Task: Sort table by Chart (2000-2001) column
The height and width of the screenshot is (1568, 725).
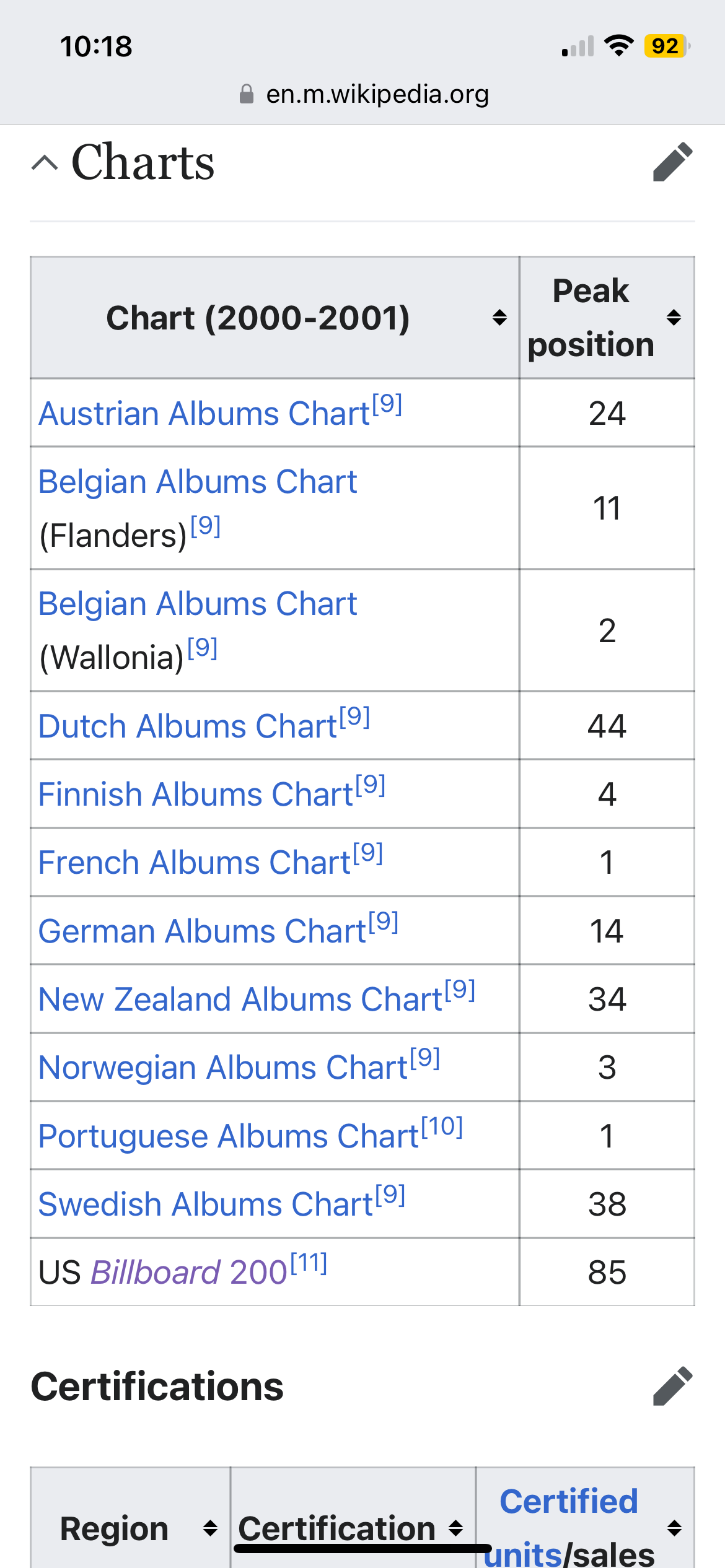Action: point(499,318)
